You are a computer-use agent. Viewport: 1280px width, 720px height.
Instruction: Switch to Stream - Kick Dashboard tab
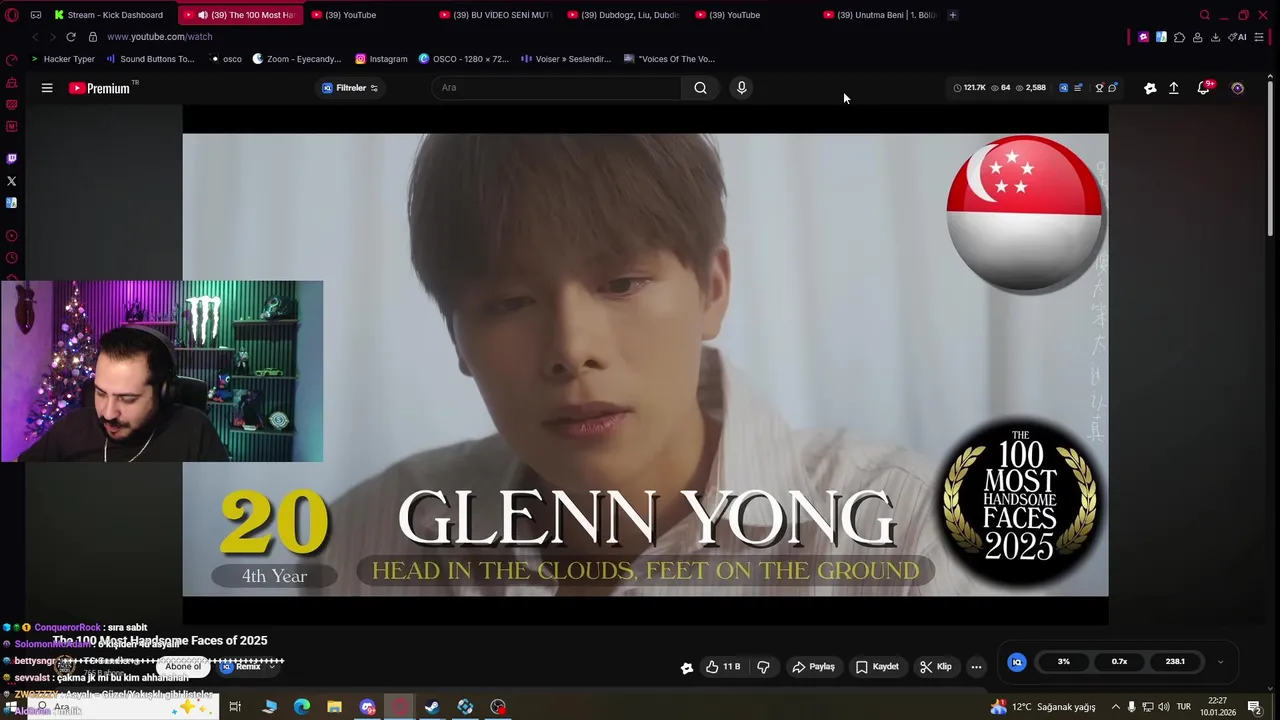click(109, 15)
